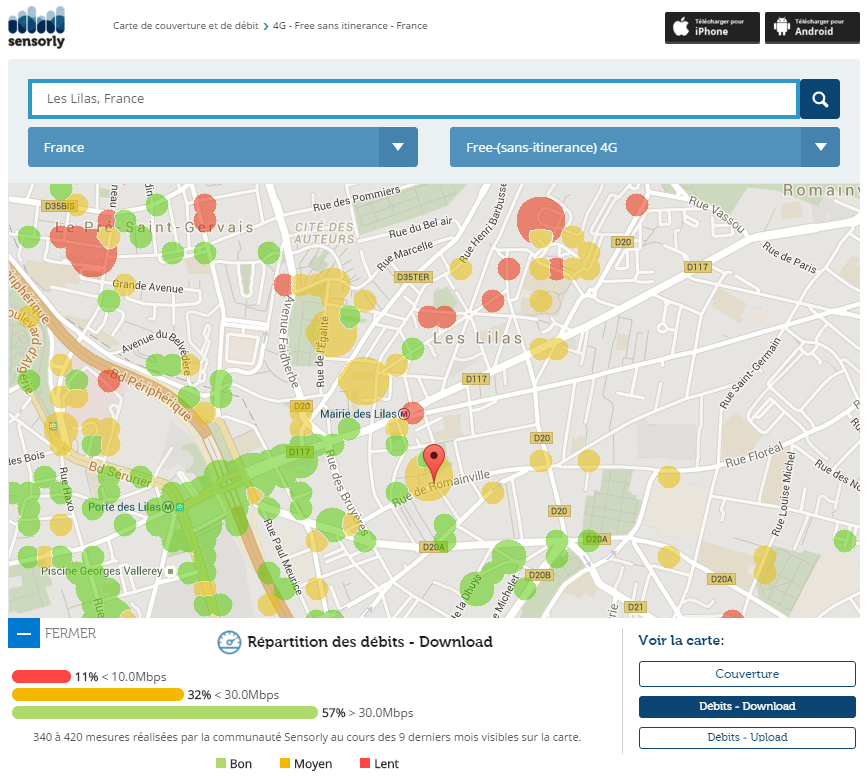Viewport: 867px width, 776px height.
Task: Click the Sensorly logo
Action: click(36, 27)
